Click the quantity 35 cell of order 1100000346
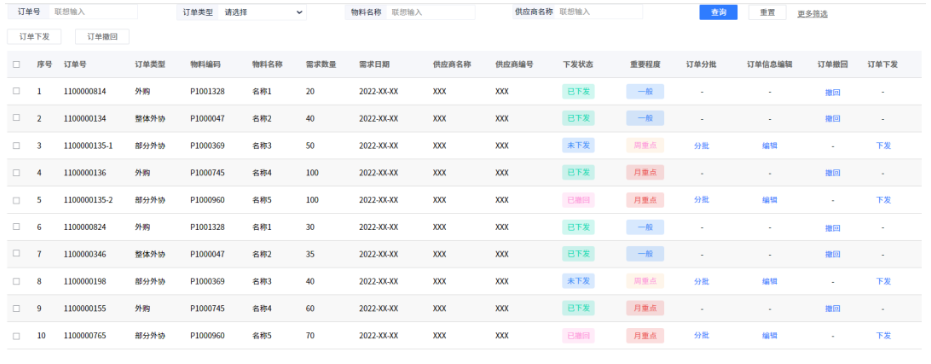The image size is (931, 364). click(x=310, y=254)
